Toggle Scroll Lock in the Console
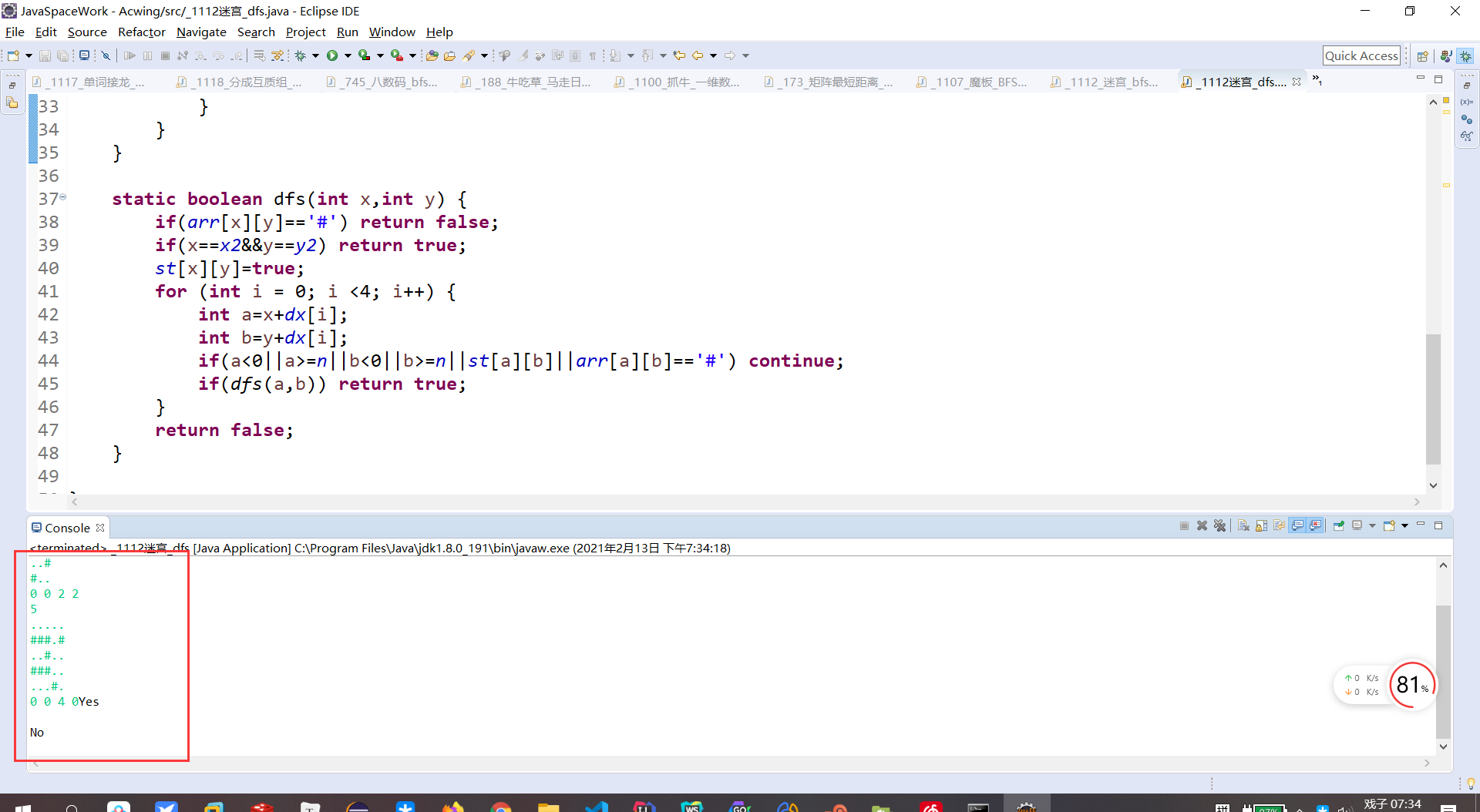This screenshot has width=1480, height=812. (x=1262, y=525)
